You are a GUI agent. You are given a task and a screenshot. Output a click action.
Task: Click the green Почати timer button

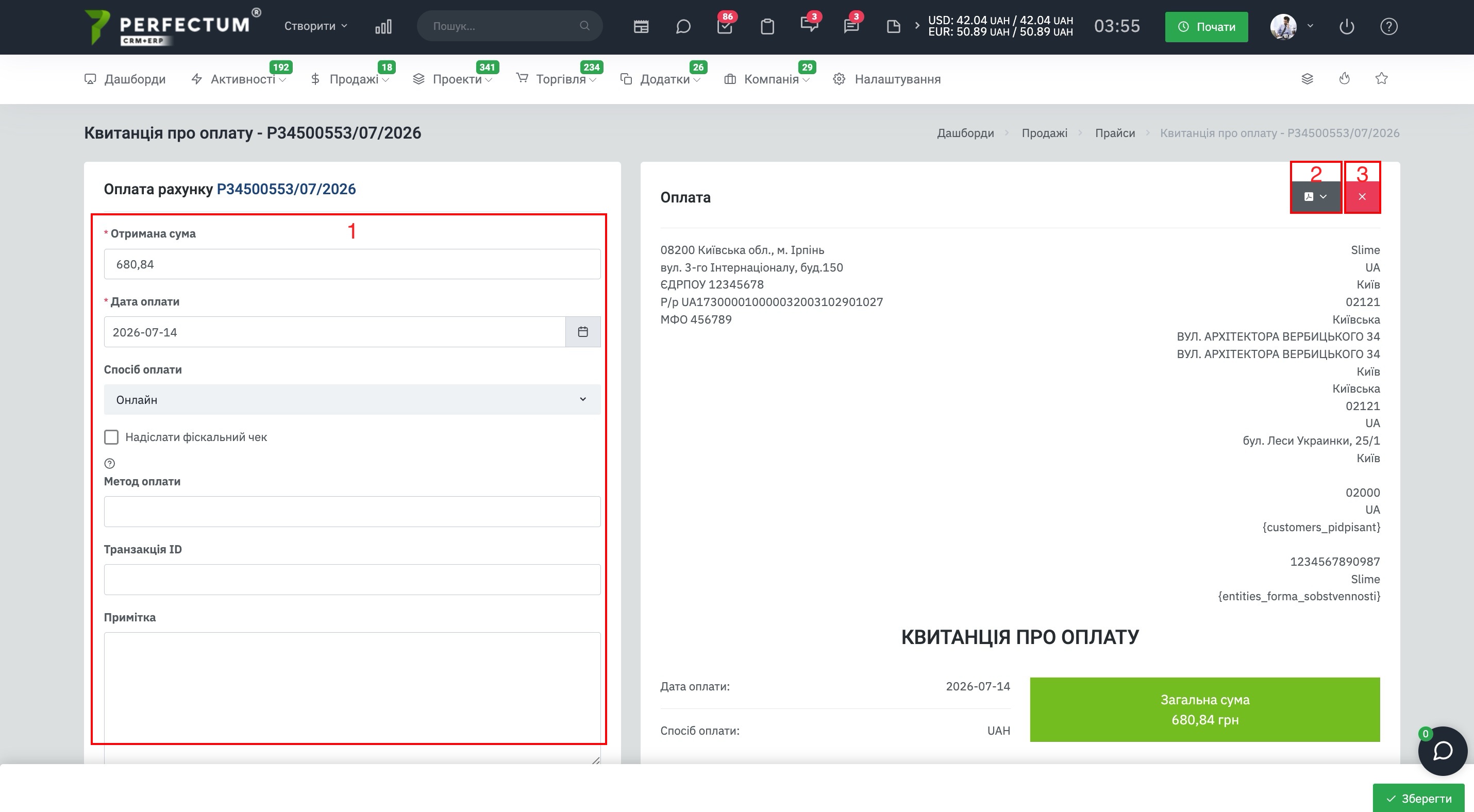(1206, 26)
